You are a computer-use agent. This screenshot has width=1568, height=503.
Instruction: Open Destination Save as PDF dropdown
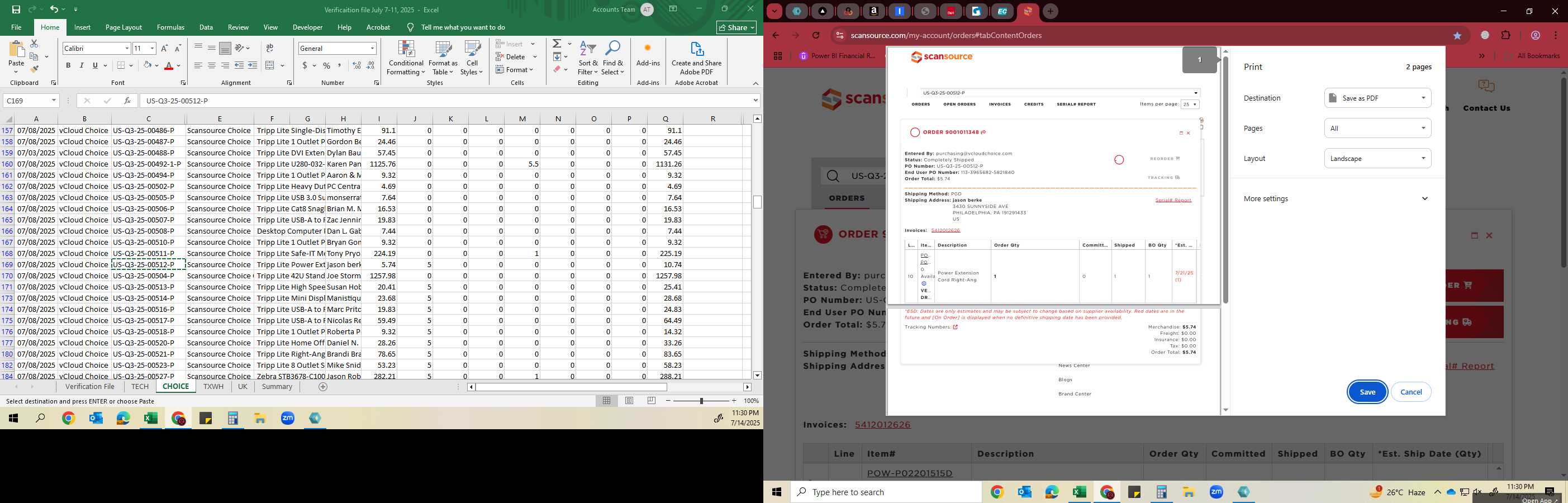click(x=1377, y=98)
